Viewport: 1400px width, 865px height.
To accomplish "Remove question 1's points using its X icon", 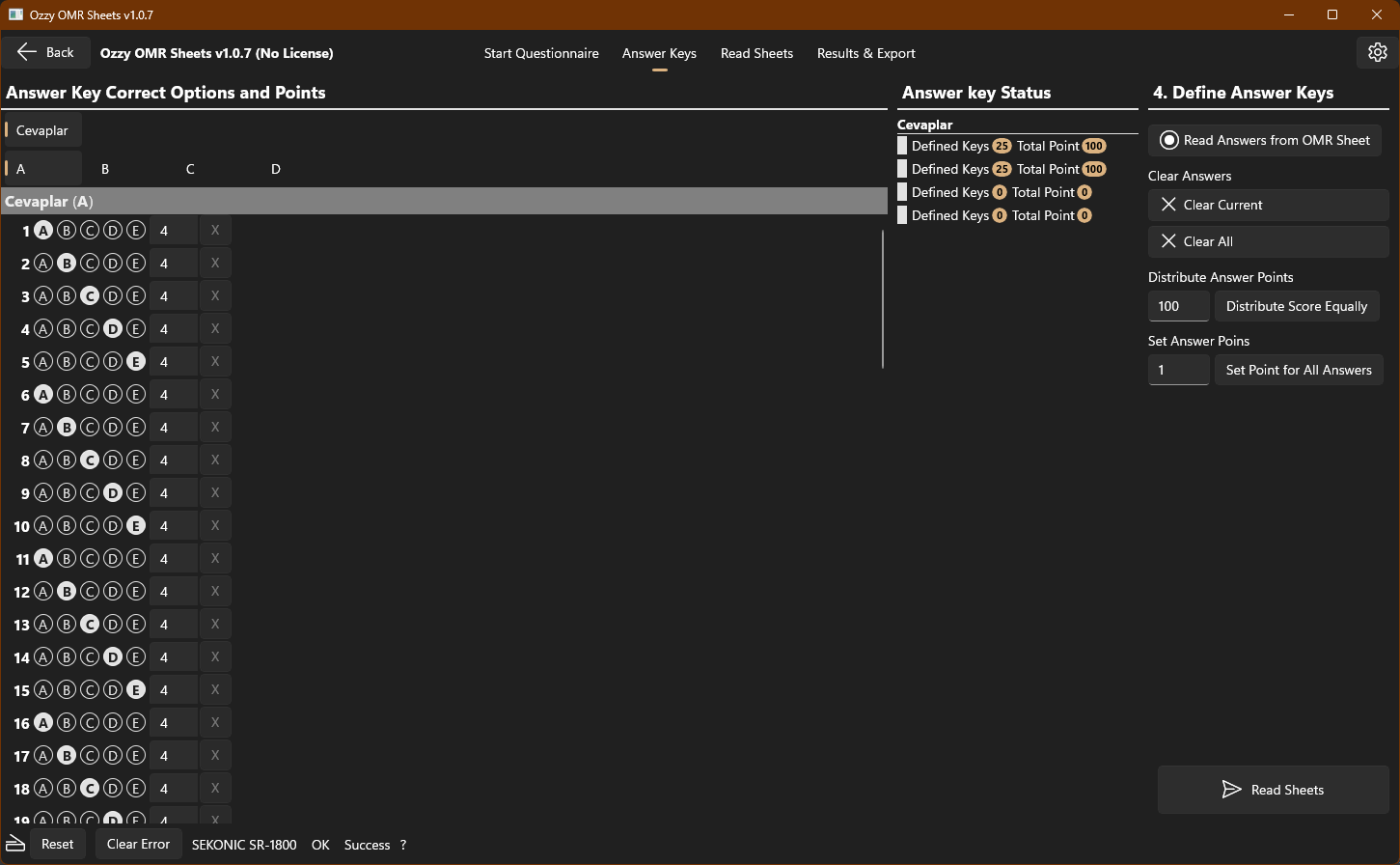I will (214, 230).
